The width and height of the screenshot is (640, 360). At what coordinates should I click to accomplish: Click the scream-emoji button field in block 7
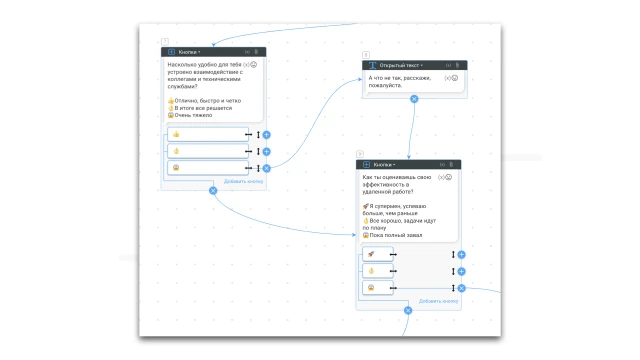coord(208,168)
